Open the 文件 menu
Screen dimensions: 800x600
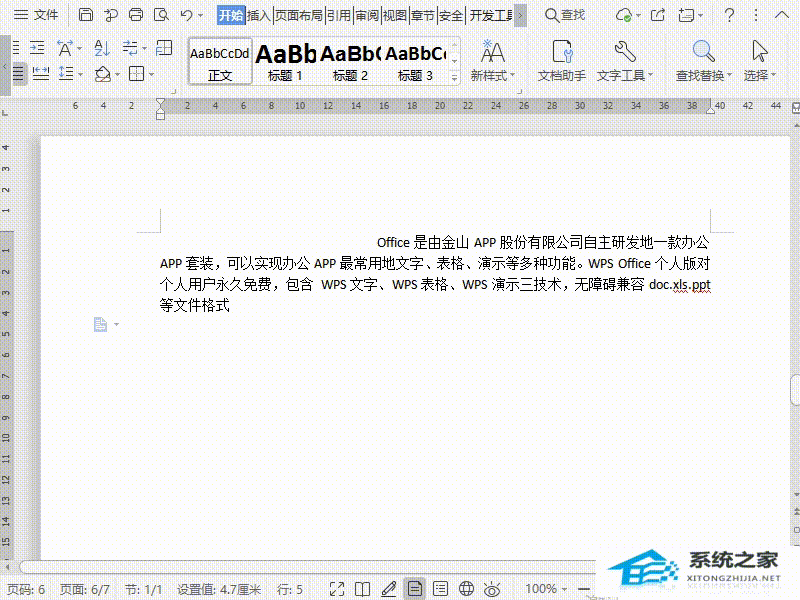(36, 15)
